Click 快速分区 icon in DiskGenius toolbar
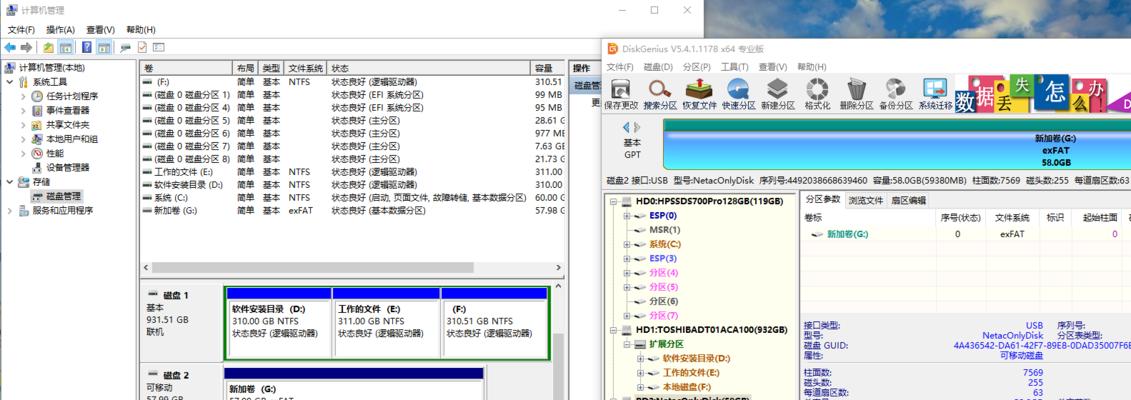Image resolution: width=1131 pixels, height=400 pixels. pos(739,94)
